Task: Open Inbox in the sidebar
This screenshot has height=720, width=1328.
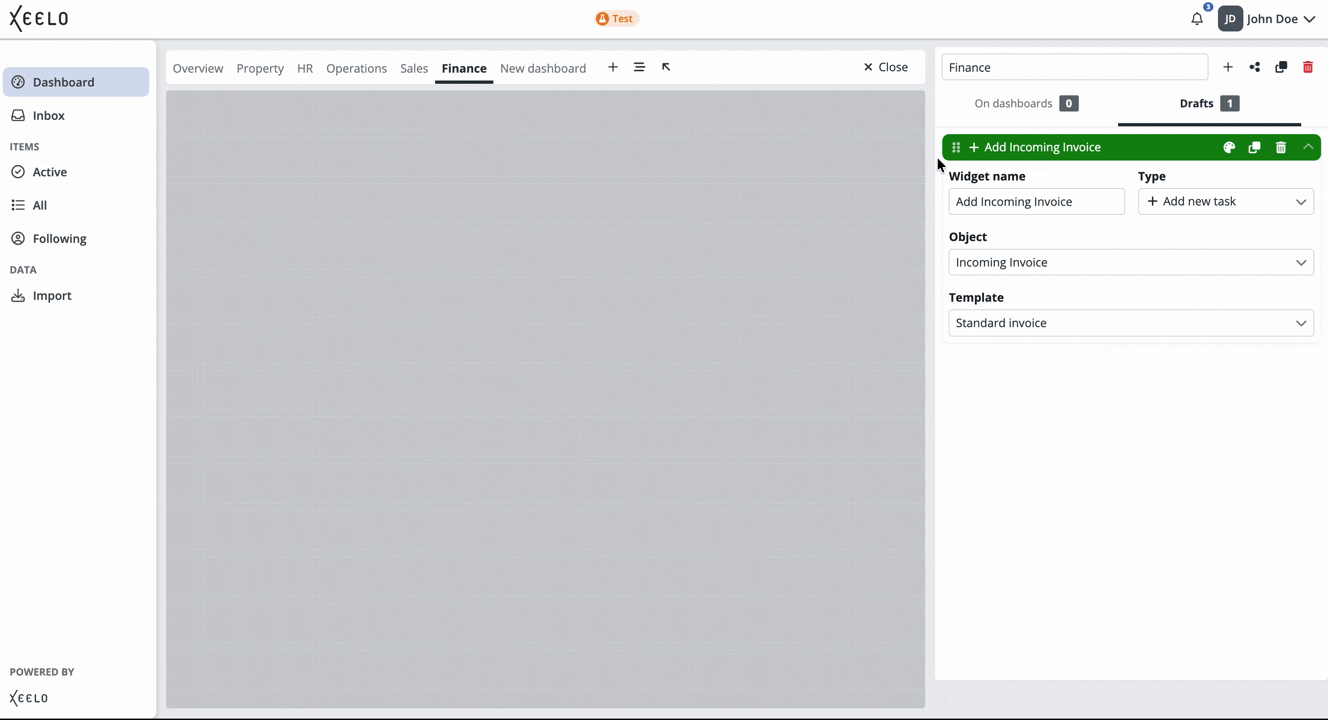Action: click(48, 116)
